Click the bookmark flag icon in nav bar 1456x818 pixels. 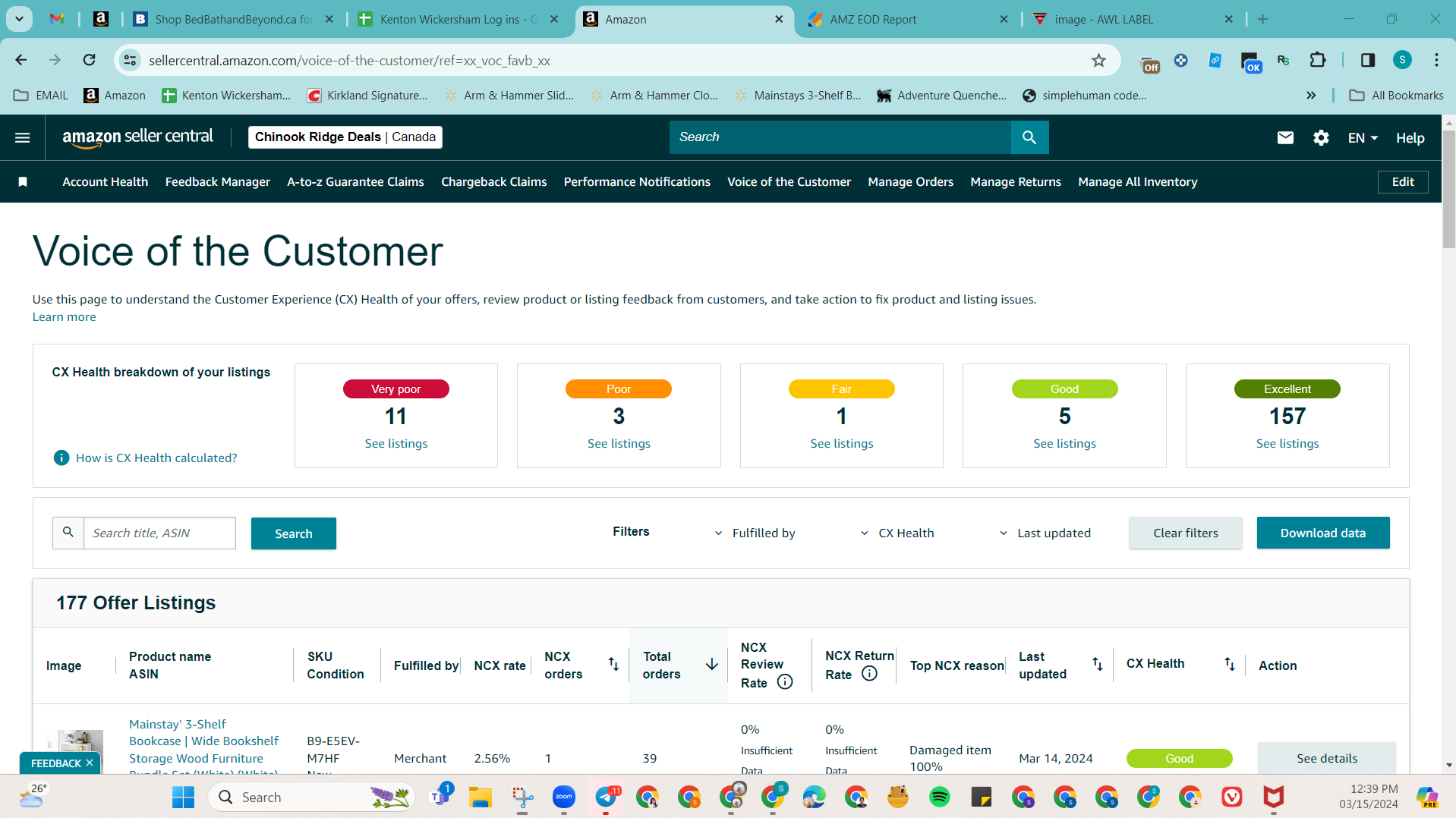[x=23, y=182]
